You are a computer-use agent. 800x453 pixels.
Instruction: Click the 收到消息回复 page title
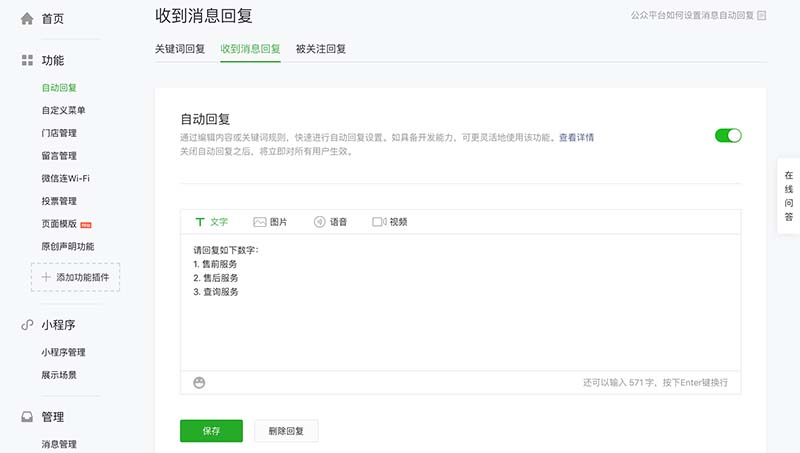click(x=204, y=16)
